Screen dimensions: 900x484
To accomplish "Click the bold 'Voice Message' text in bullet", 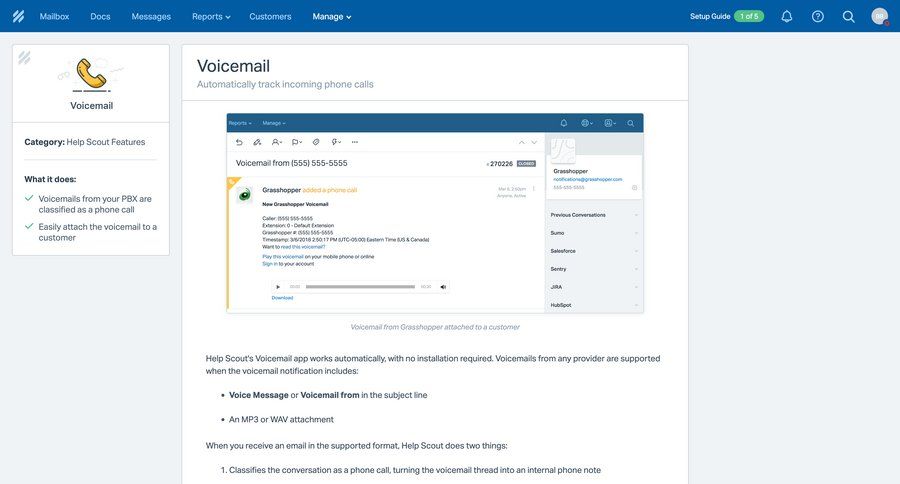I will pyautogui.click(x=259, y=395).
